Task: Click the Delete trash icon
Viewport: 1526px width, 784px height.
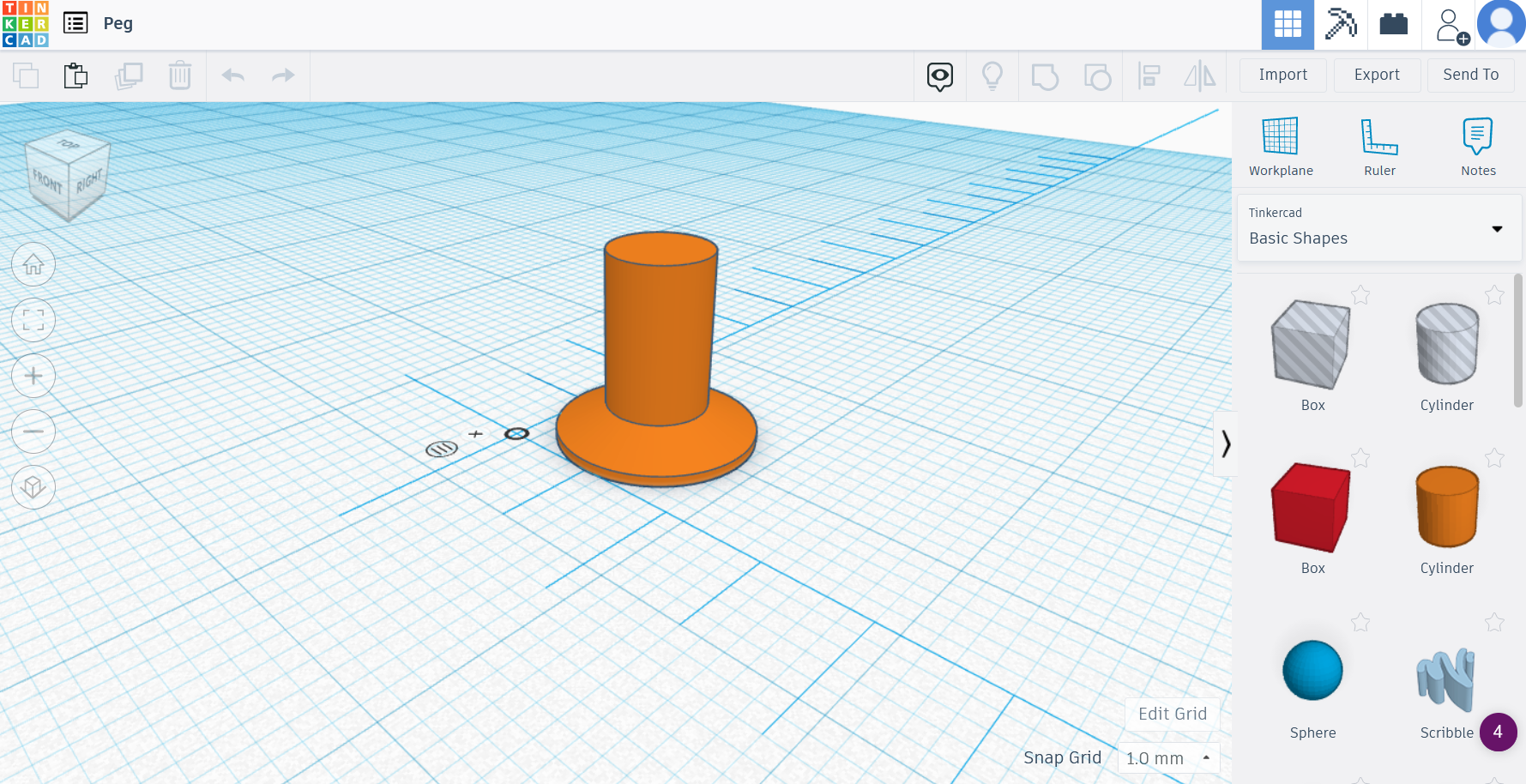Action: tap(180, 75)
